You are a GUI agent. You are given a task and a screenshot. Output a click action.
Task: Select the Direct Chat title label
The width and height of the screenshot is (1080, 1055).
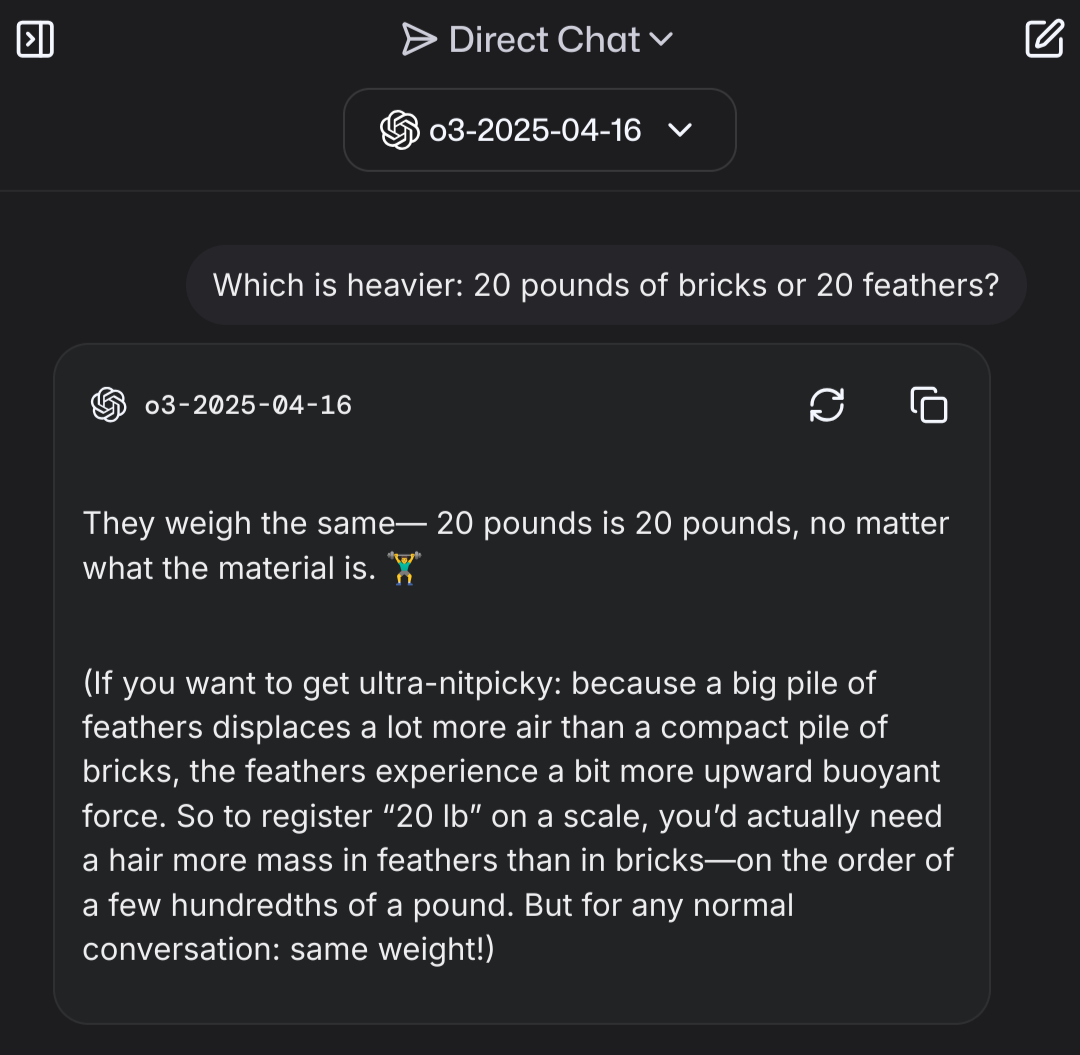coord(545,39)
